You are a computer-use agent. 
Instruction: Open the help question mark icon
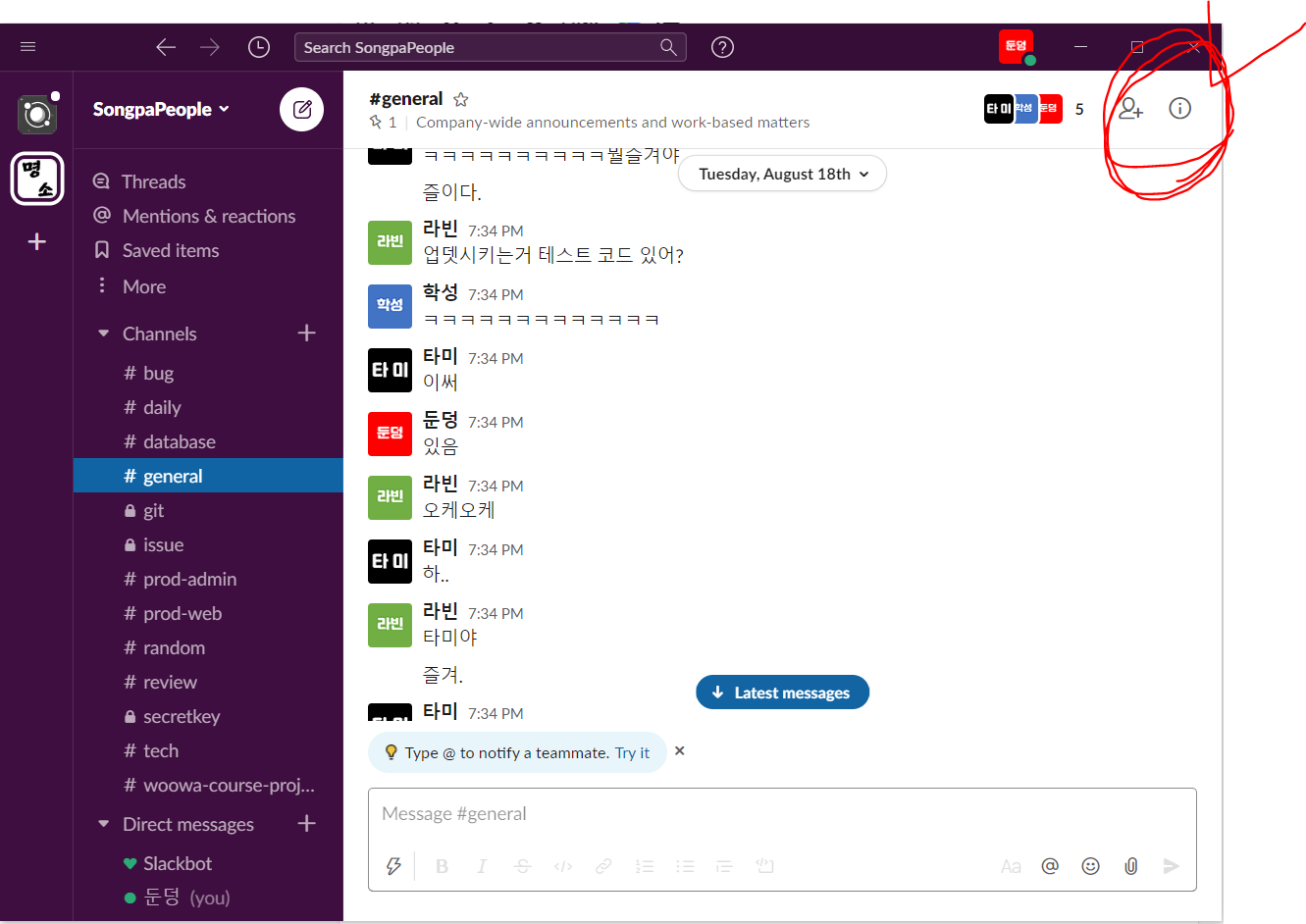coord(722,47)
